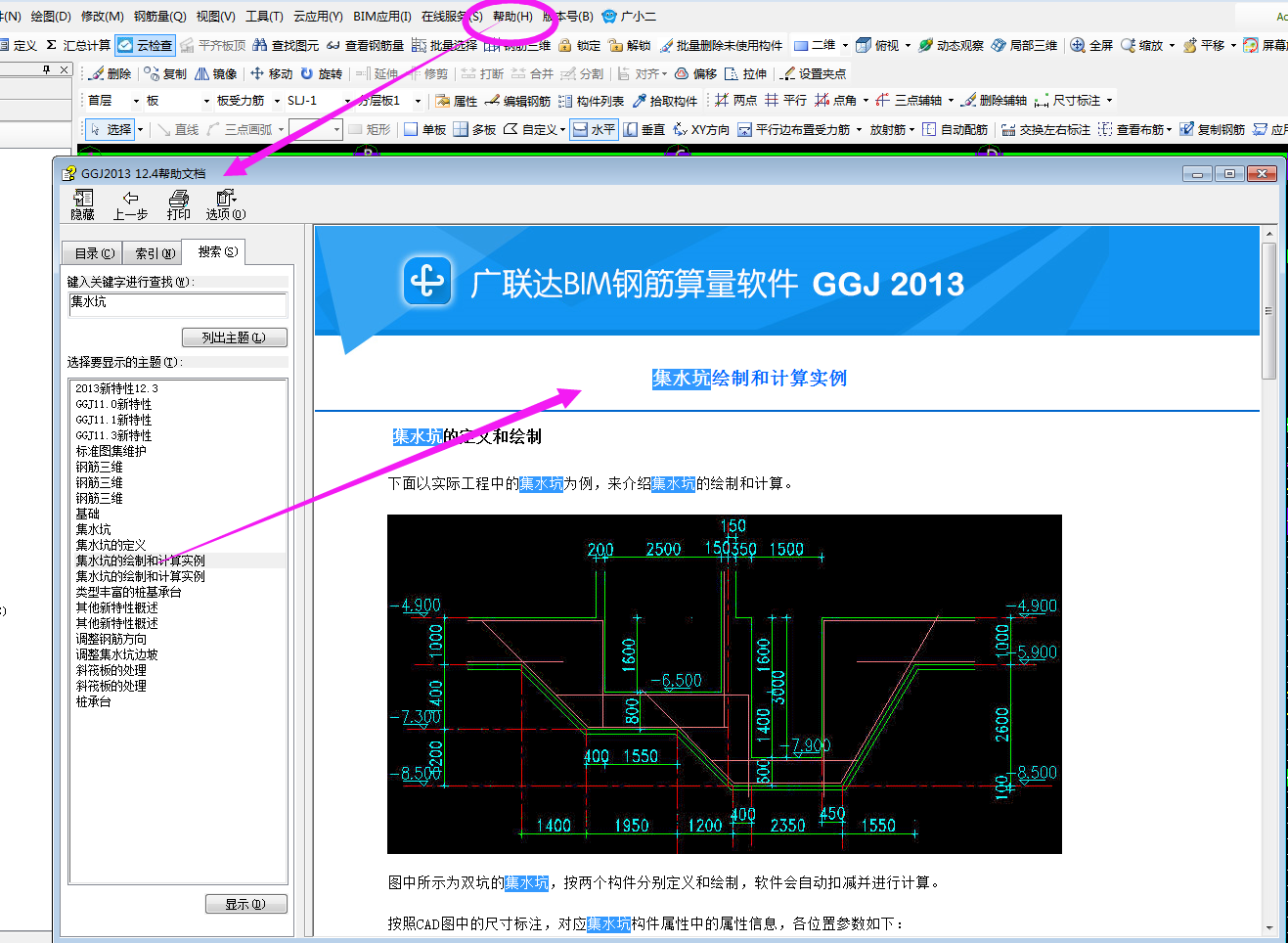Select topic 类型丰富的桩基承台 in list
The image size is (1288, 943).
pos(128,592)
